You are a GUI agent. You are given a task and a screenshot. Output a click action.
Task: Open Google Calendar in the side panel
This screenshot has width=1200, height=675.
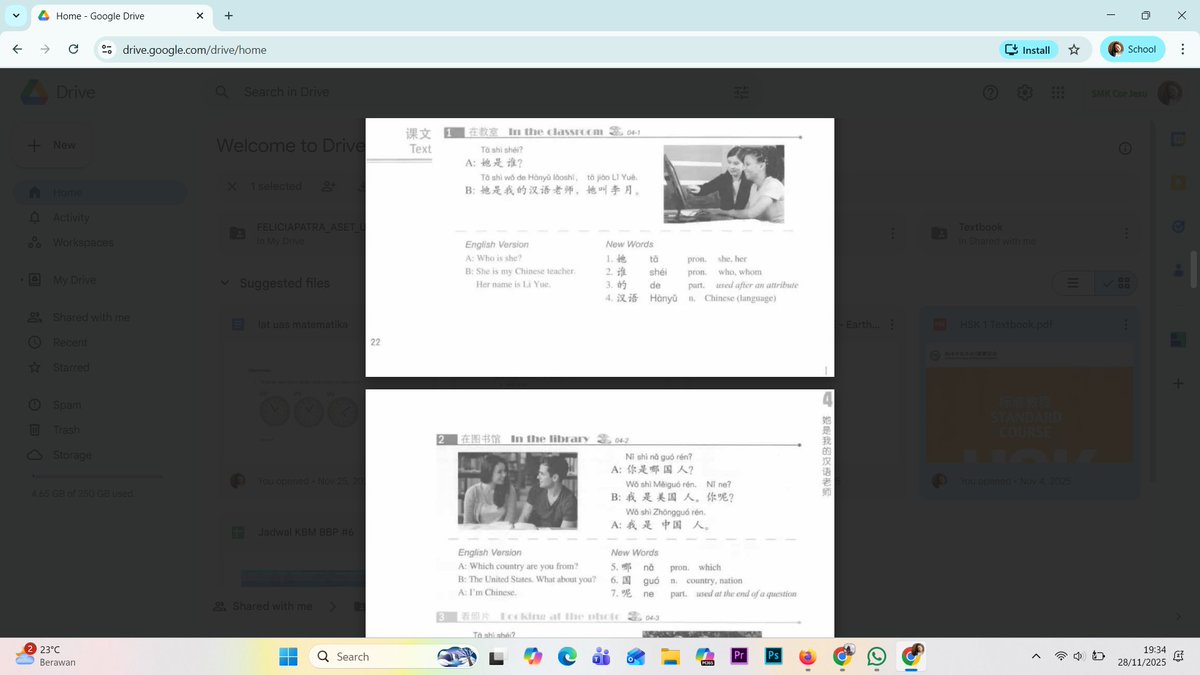click(1179, 139)
